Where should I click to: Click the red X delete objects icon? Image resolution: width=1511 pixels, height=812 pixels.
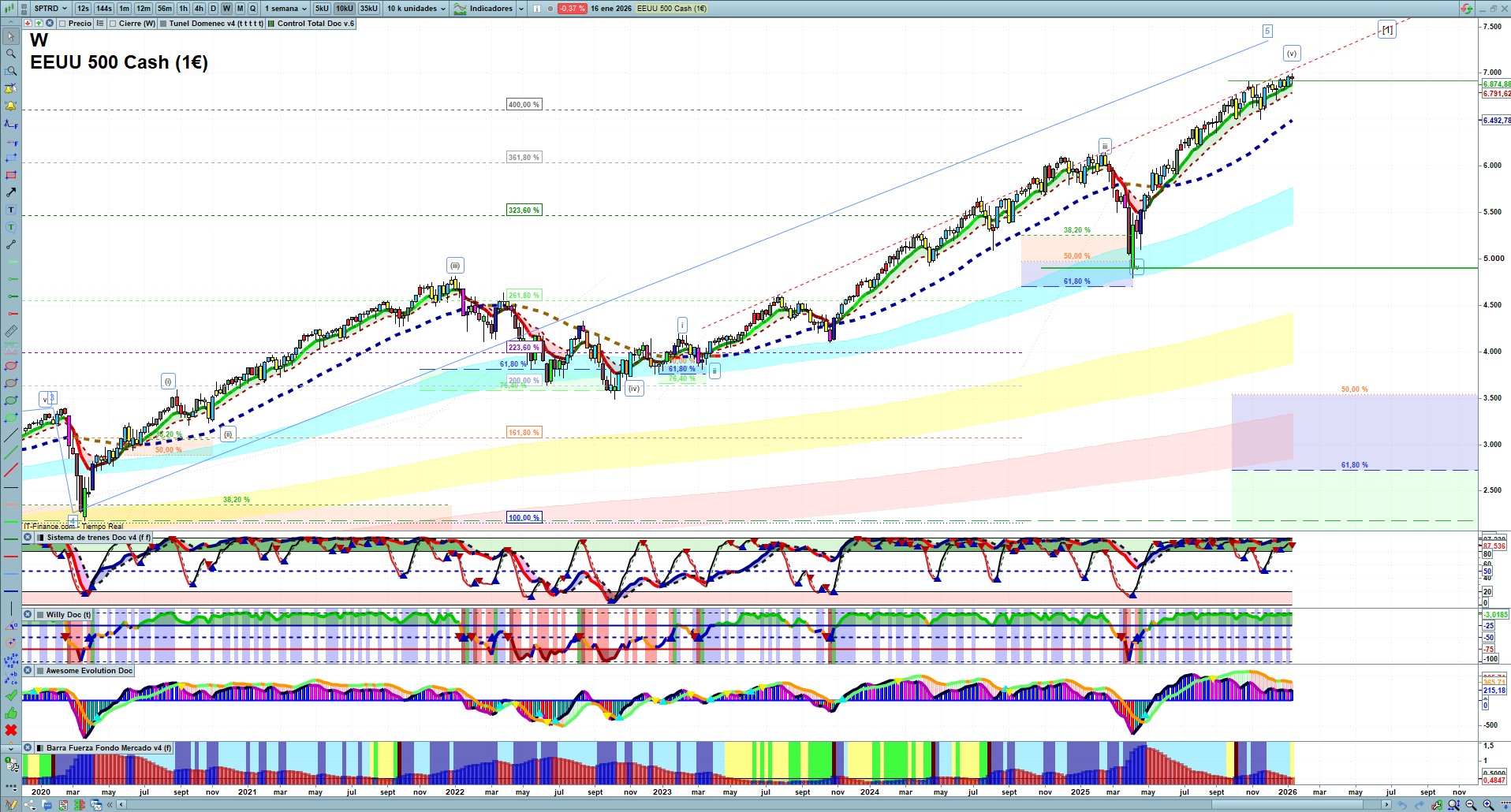click(x=11, y=730)
